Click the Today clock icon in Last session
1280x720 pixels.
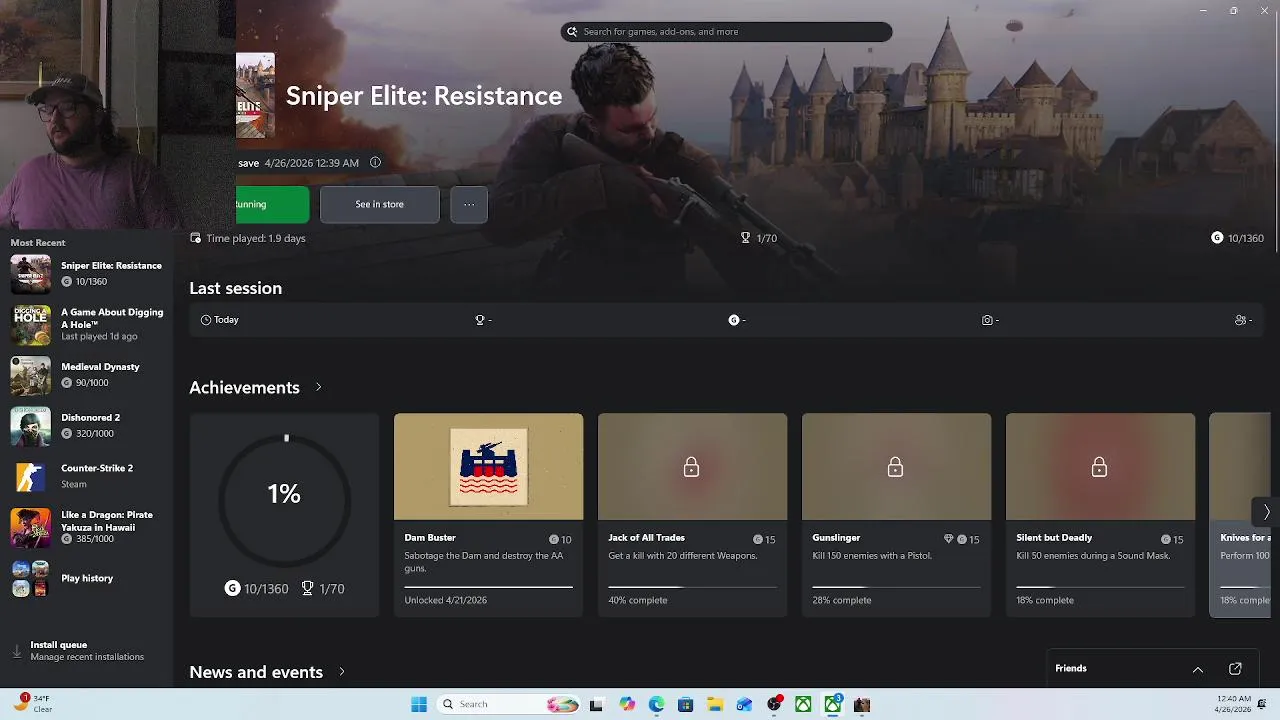tap(206, 320)
